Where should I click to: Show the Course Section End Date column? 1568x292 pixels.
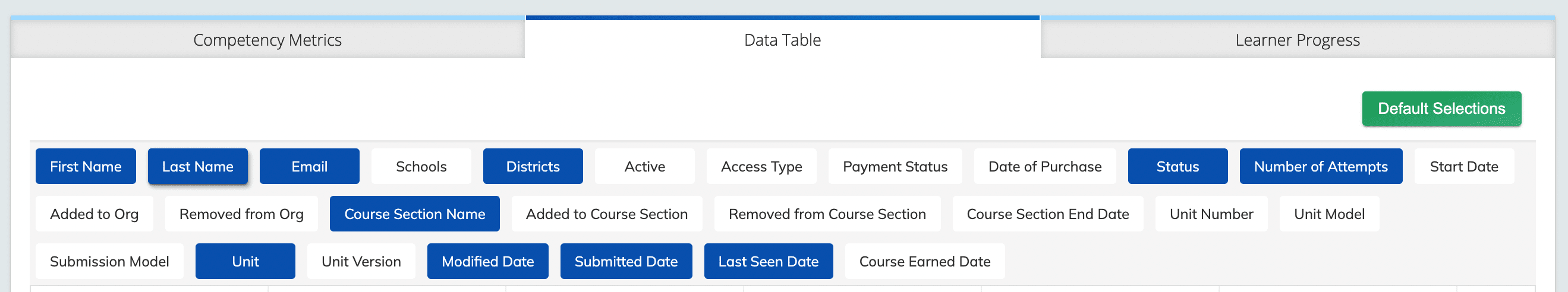[x=1047, y=214]
